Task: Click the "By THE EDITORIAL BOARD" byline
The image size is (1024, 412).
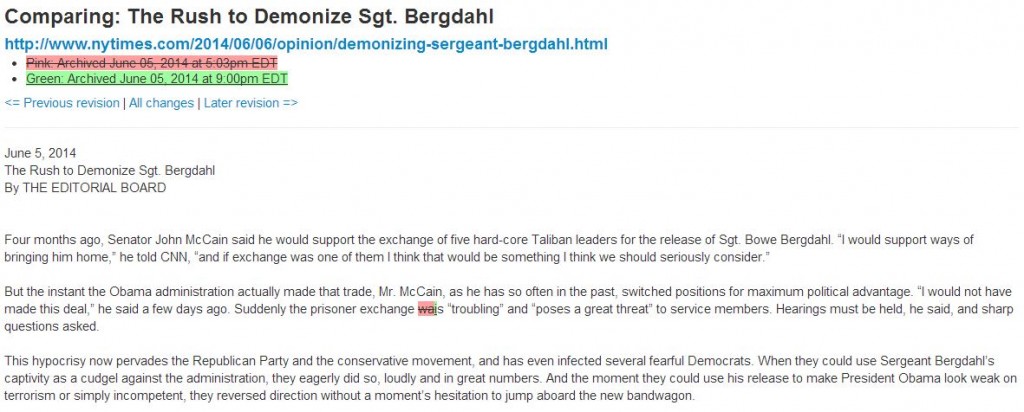Action: pos(86,188)
